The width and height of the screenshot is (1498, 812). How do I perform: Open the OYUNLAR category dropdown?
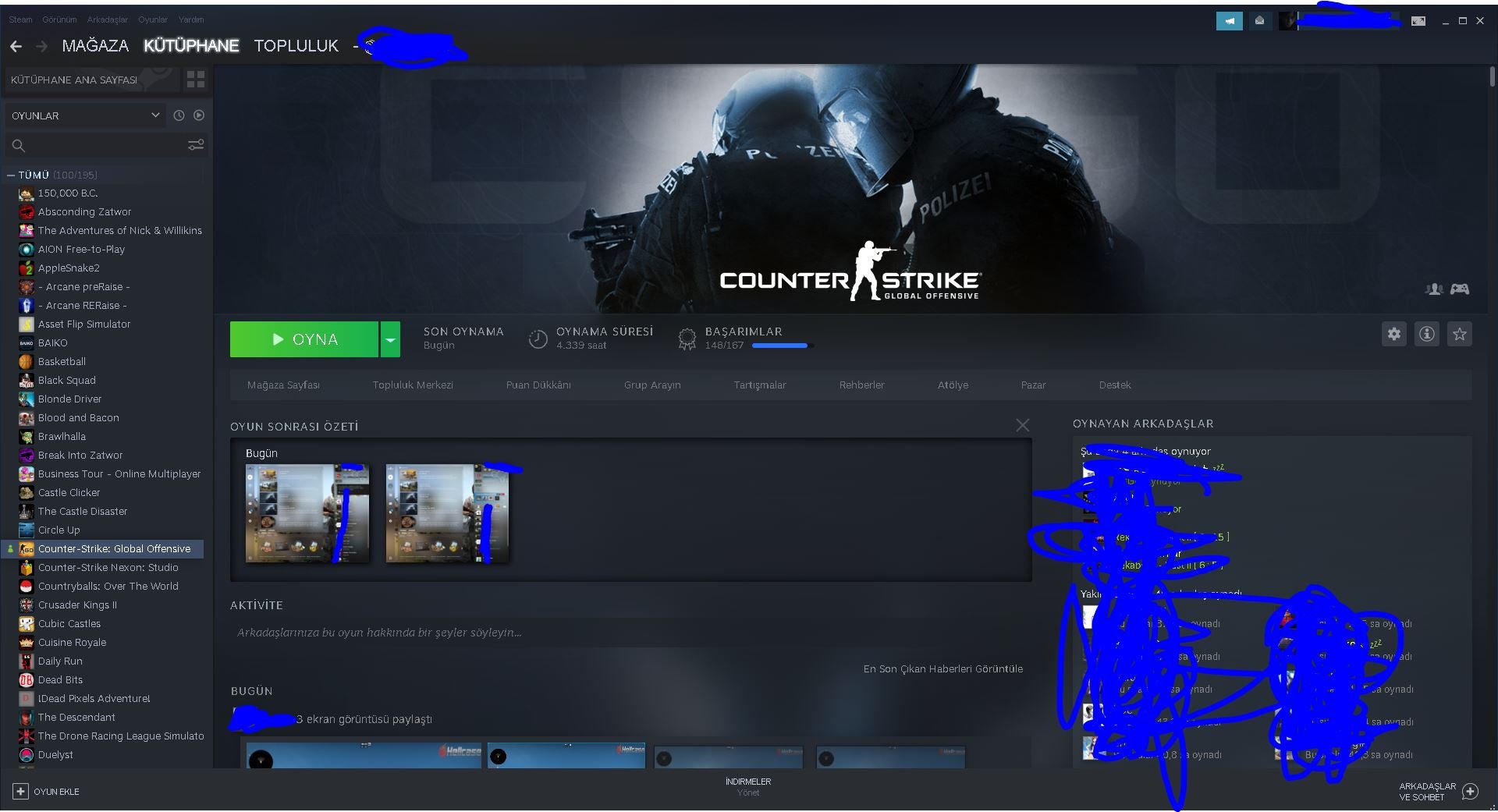click(85, 115)
